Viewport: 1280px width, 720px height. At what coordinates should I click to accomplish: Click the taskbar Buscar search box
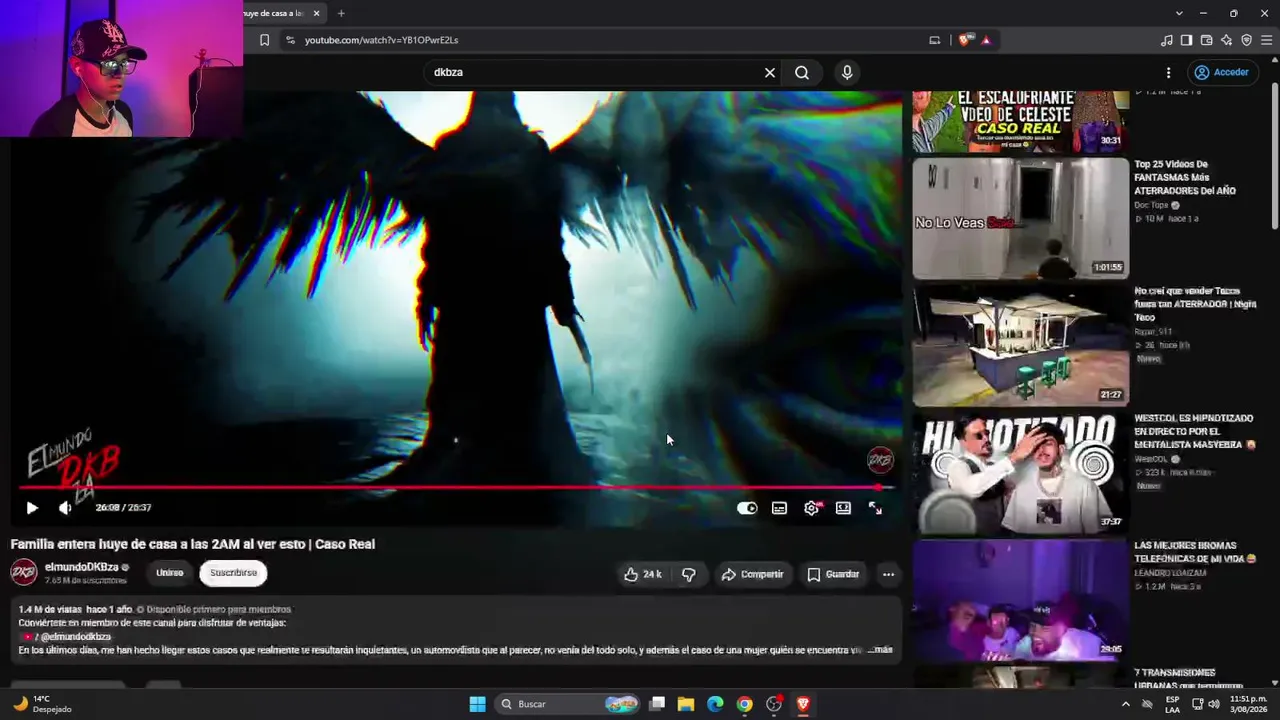point(568,704)
